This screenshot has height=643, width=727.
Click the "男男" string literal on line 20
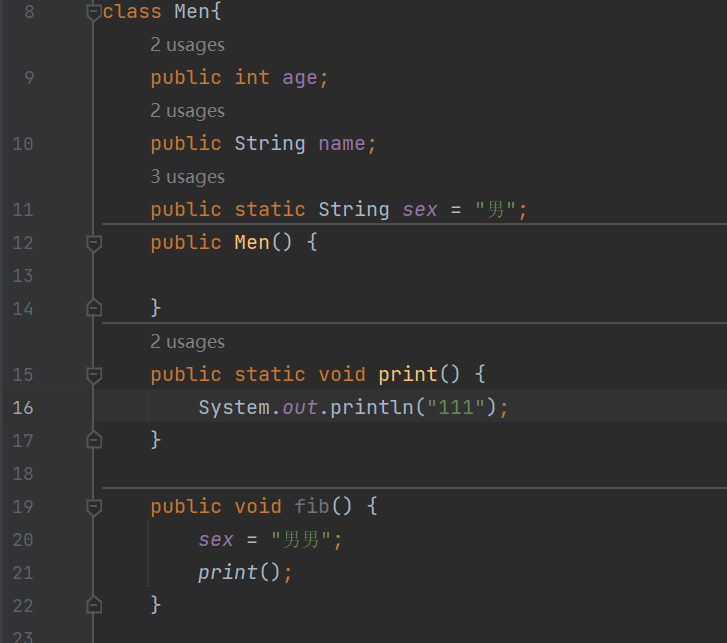[x=301, y=540]
